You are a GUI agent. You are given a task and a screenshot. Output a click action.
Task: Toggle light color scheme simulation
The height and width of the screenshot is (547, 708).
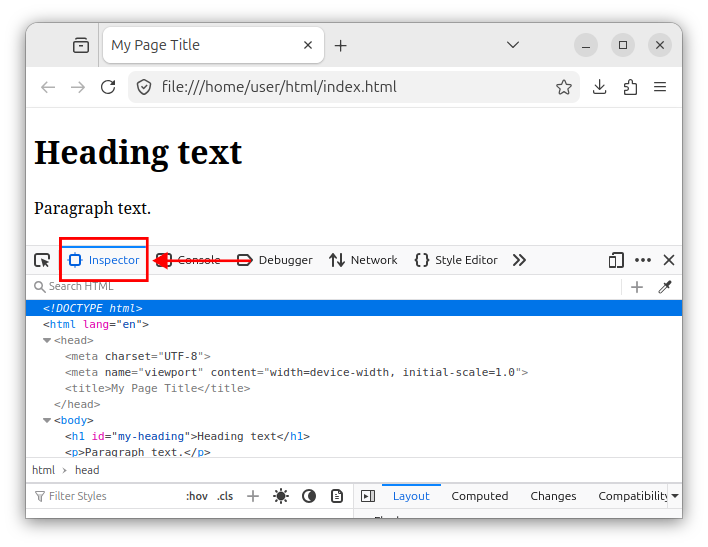coord(281,496)
